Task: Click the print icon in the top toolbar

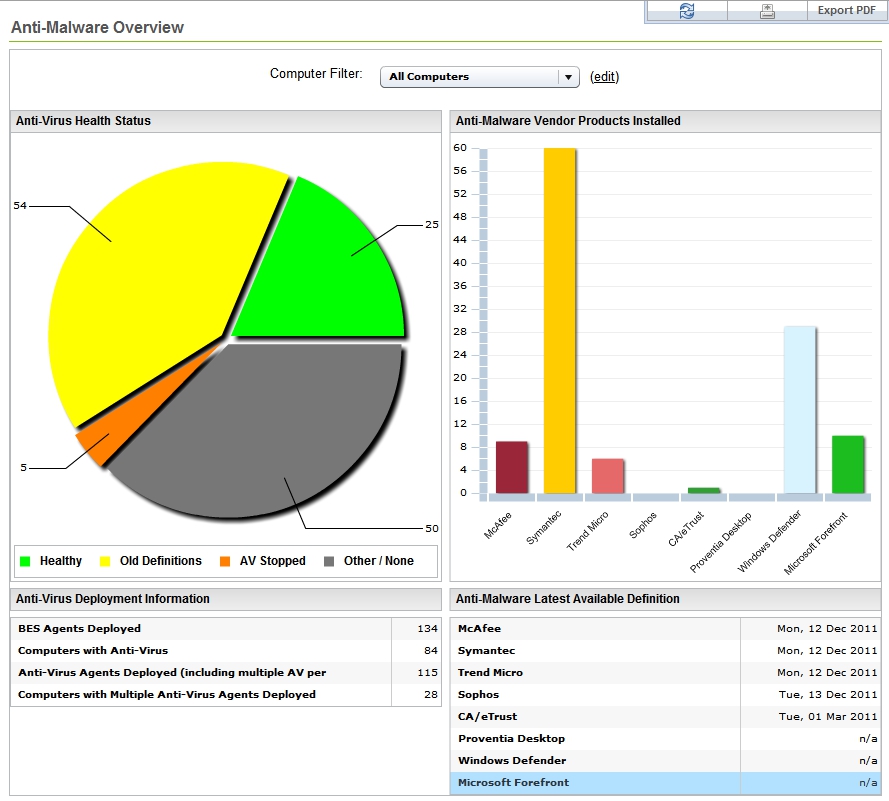Action: (767, 11)
